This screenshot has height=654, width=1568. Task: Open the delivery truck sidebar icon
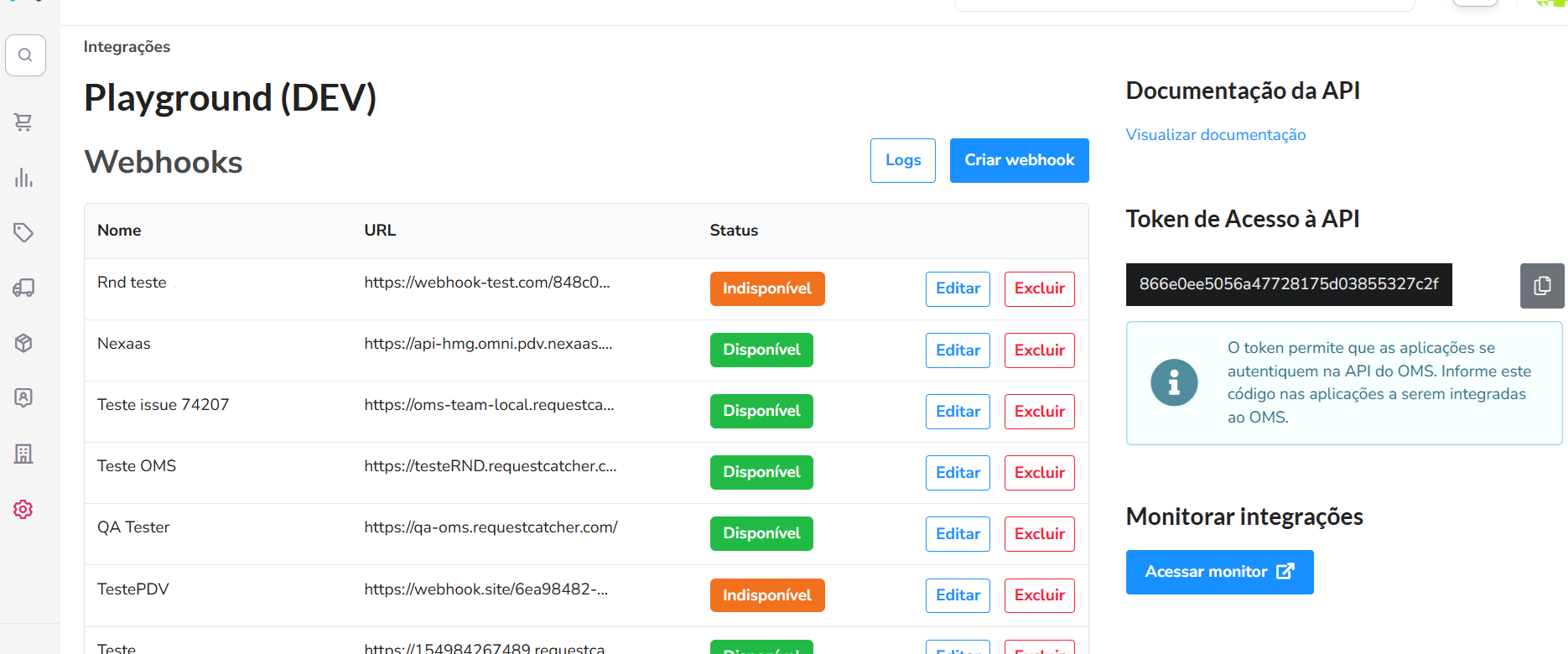(x=23, y=288)
